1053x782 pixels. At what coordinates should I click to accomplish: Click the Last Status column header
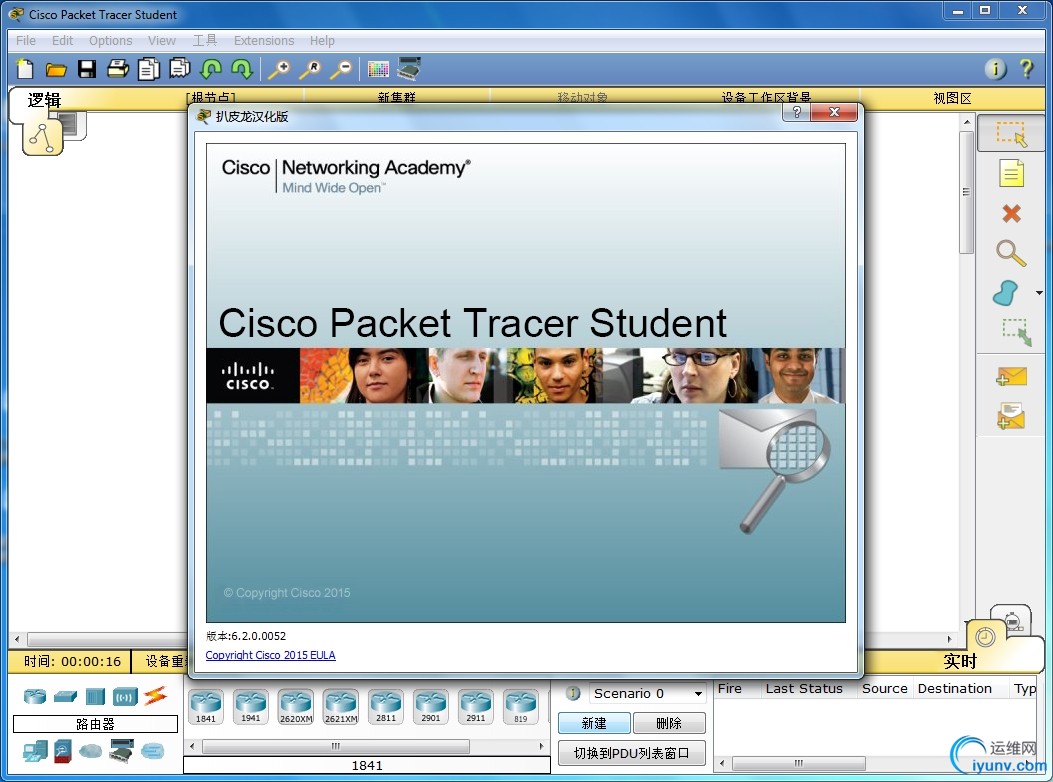(804, 689)
